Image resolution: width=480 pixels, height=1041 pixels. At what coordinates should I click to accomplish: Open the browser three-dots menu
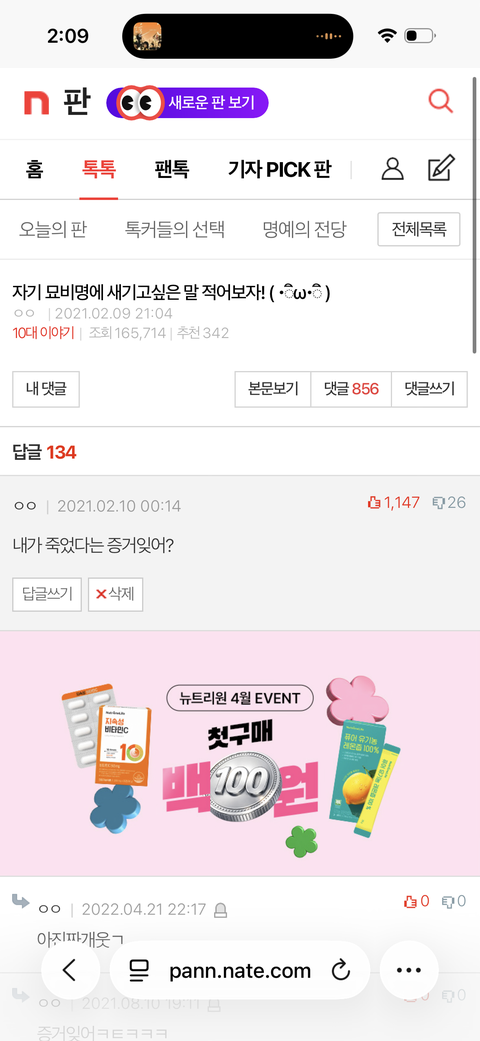click(x=409, y=970)
